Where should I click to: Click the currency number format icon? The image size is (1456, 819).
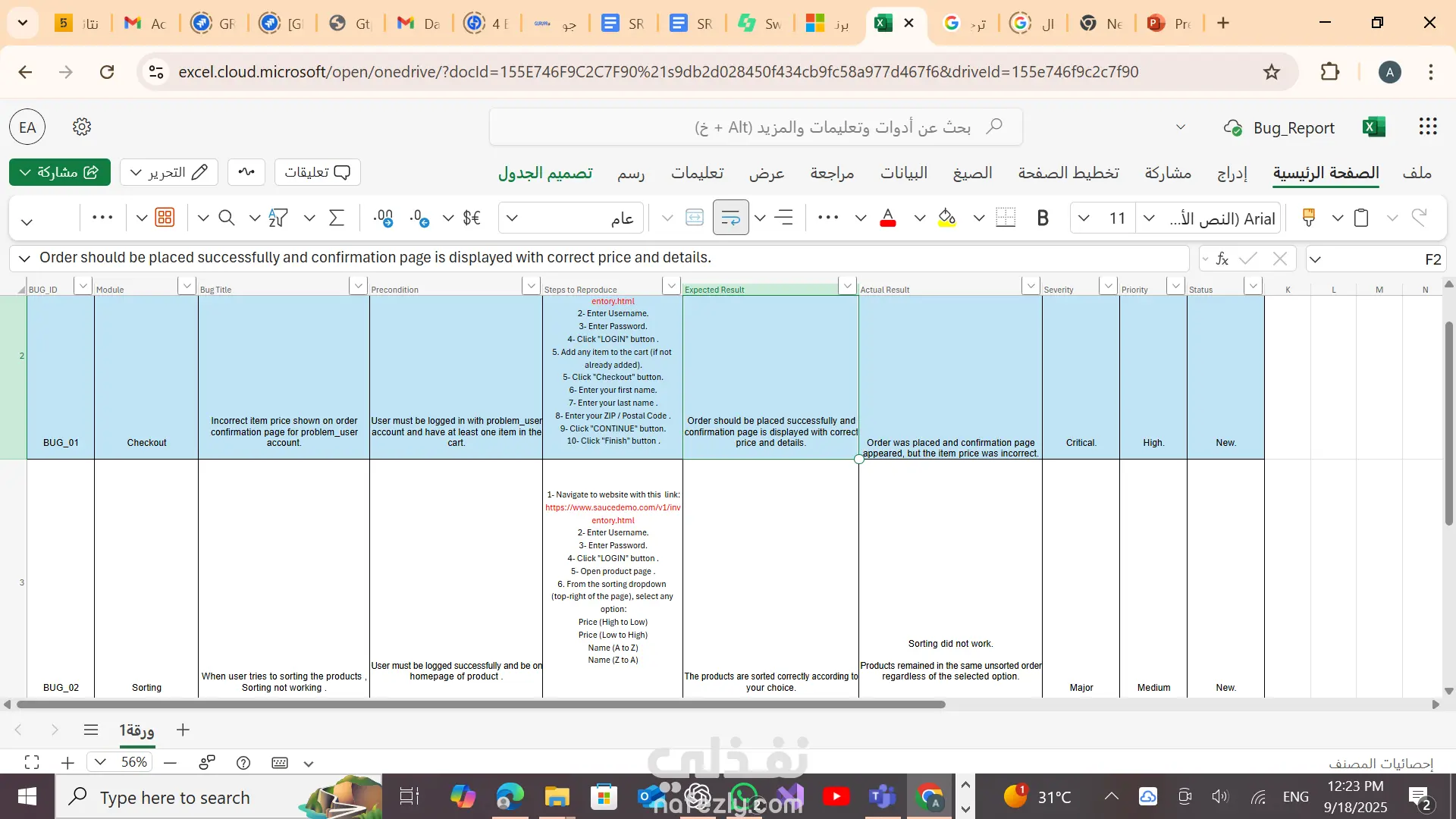(471, 218)
